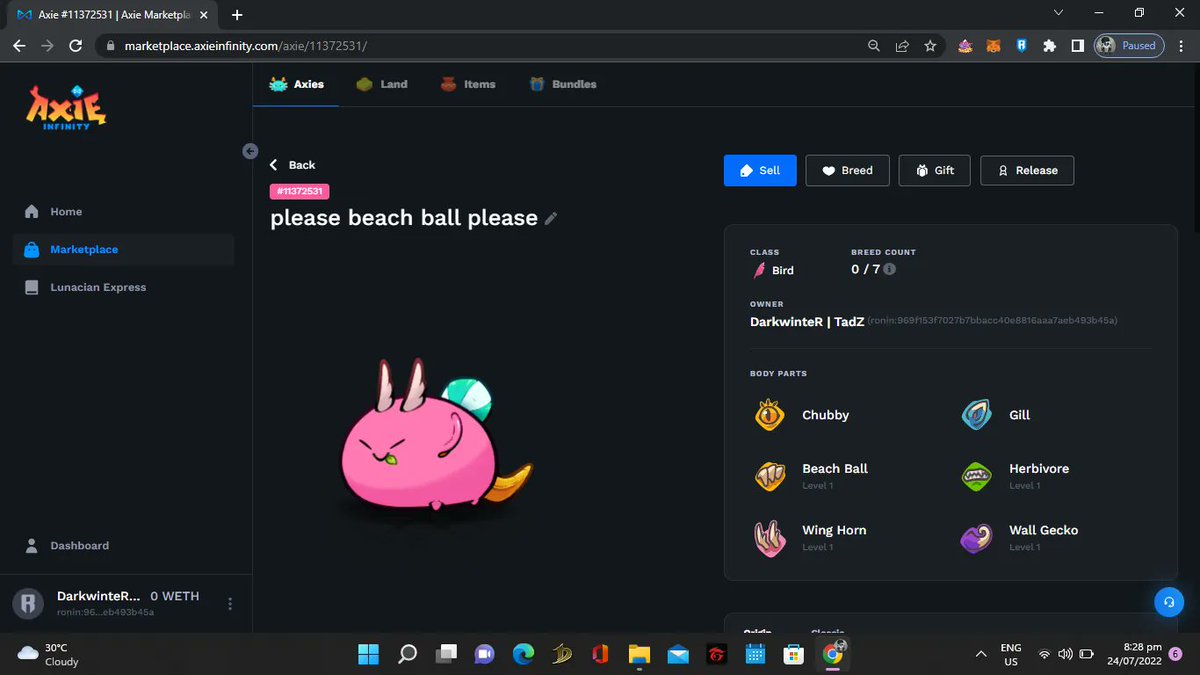
Task: Open the Windows Start menu
Action: [x=368, y=655]
